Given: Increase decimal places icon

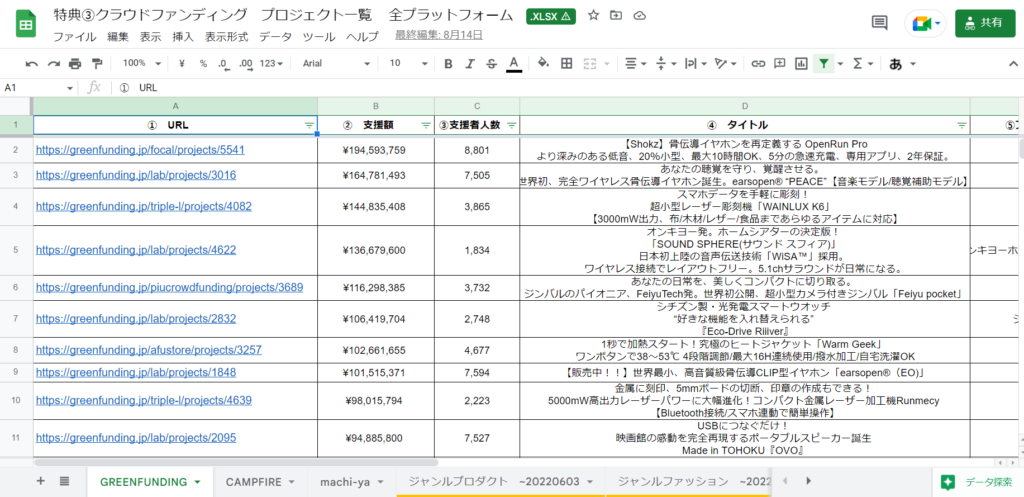Looking at the screenshot, I should coord(246,63).
